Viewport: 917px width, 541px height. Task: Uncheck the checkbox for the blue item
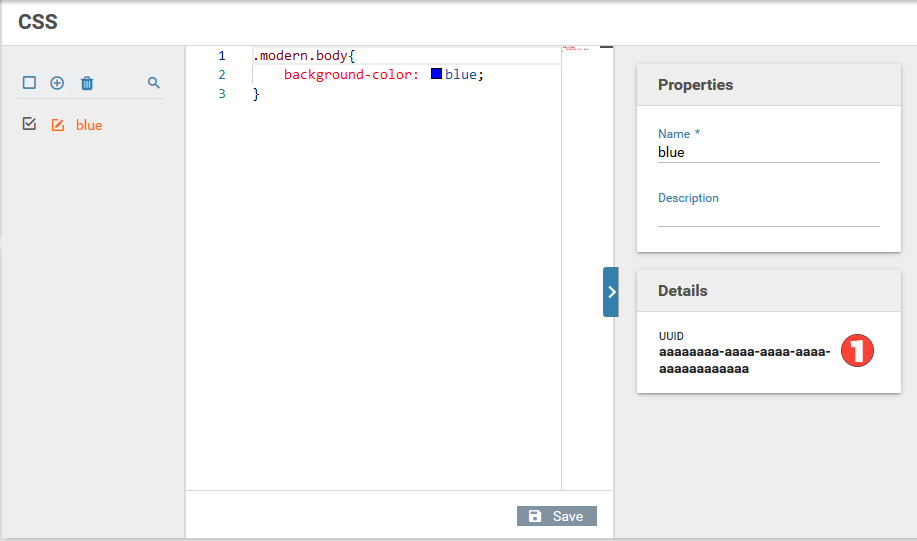click(x=29, y=124)
